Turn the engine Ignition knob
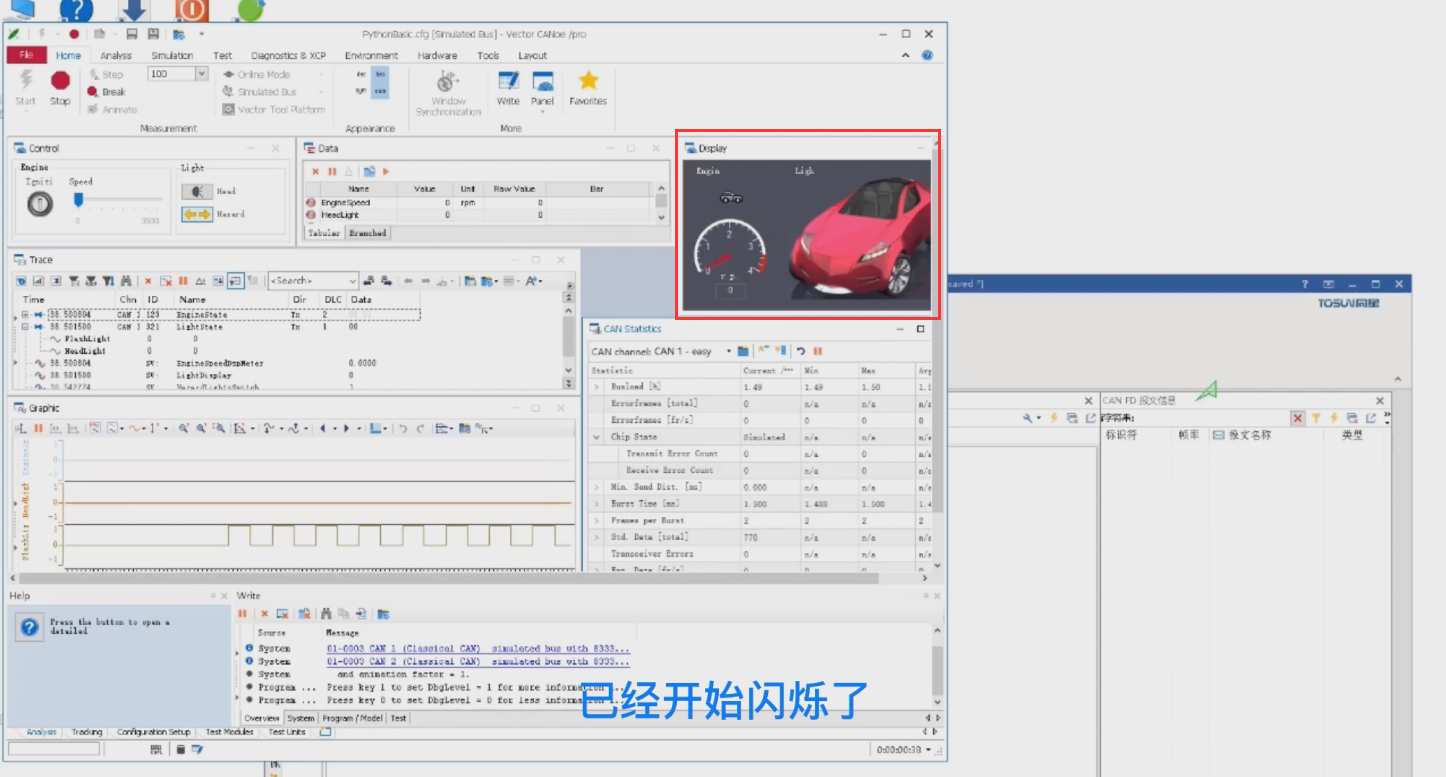Screen dimensions: 1446x777 [39, 204]
